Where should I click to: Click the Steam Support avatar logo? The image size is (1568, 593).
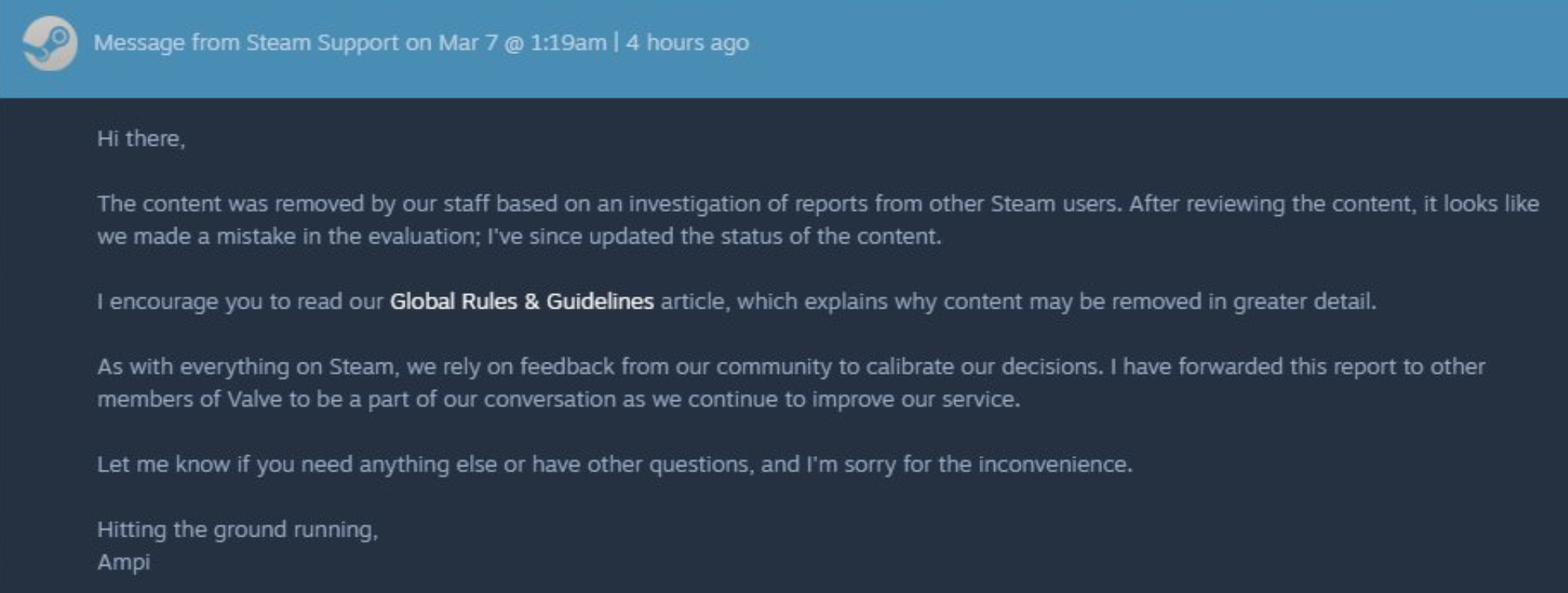tap(50, 44)
